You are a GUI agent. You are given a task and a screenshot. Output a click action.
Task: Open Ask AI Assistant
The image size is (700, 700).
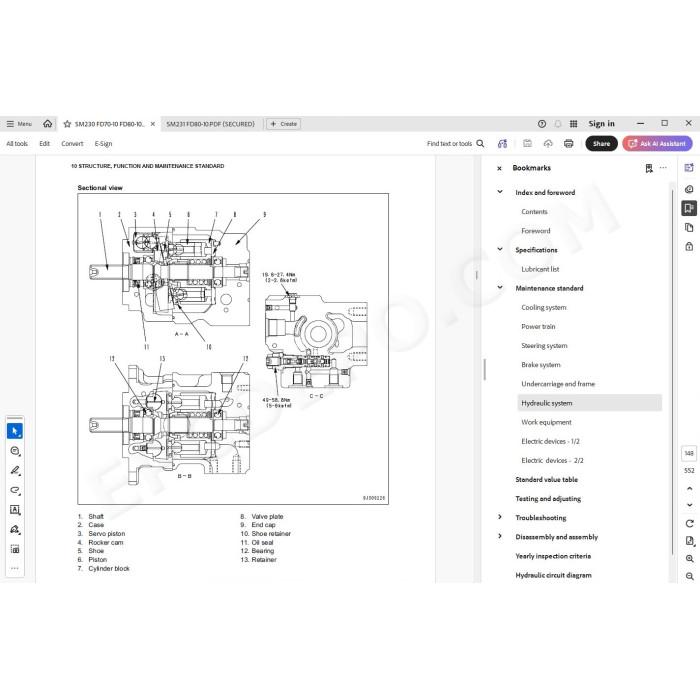(657, 143)
